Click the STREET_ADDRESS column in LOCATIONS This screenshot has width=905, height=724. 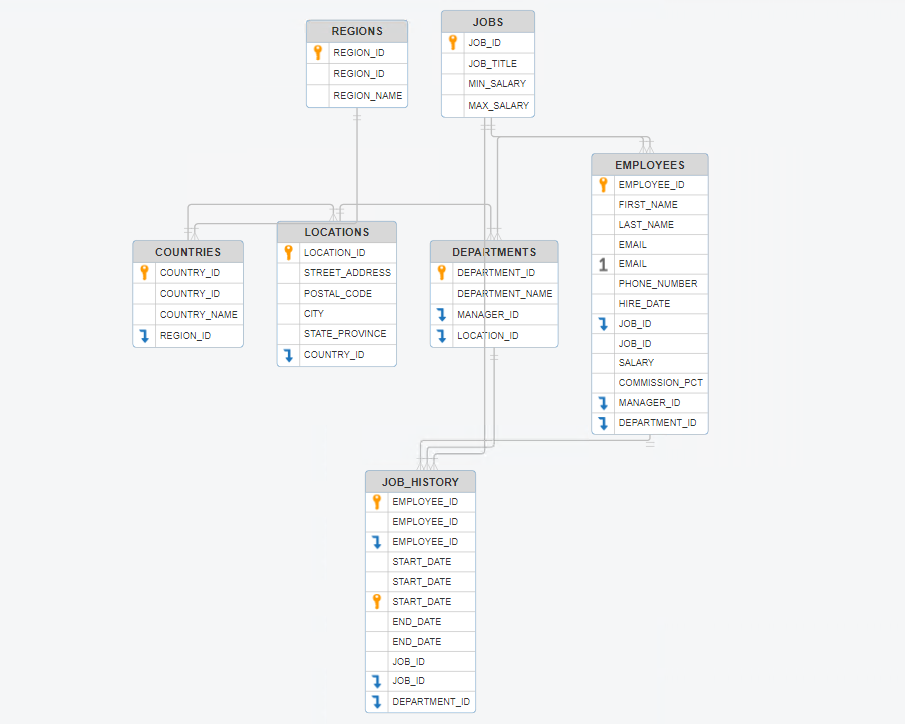tap(343, 272)
